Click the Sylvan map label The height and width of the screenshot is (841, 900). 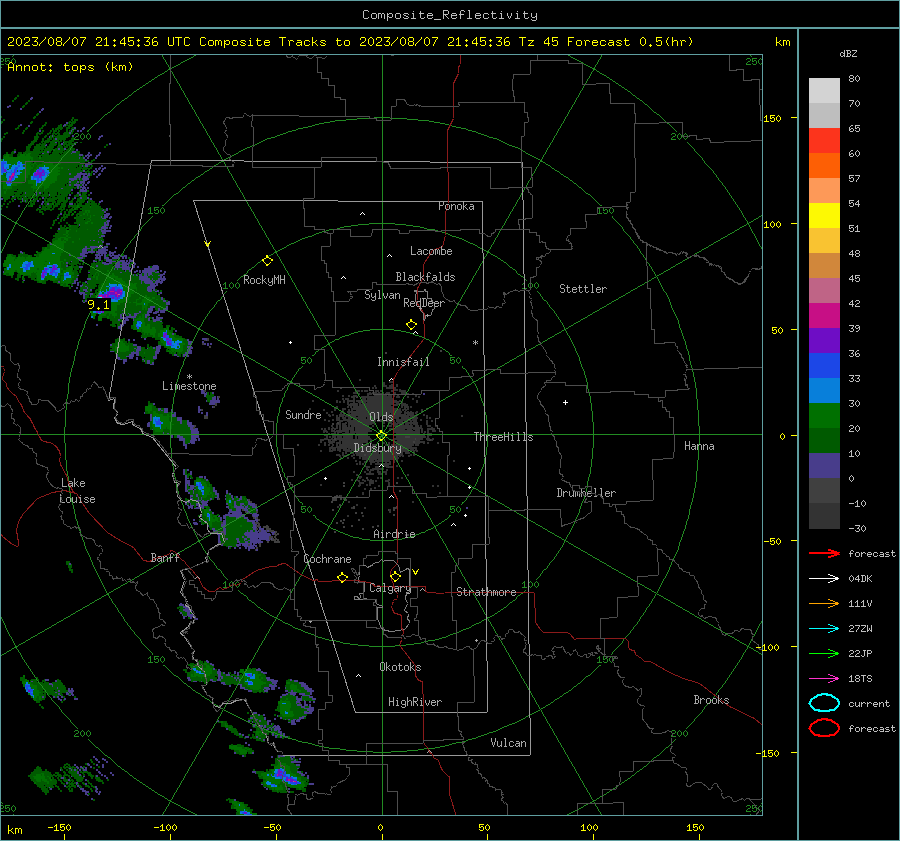coord(382,295)
